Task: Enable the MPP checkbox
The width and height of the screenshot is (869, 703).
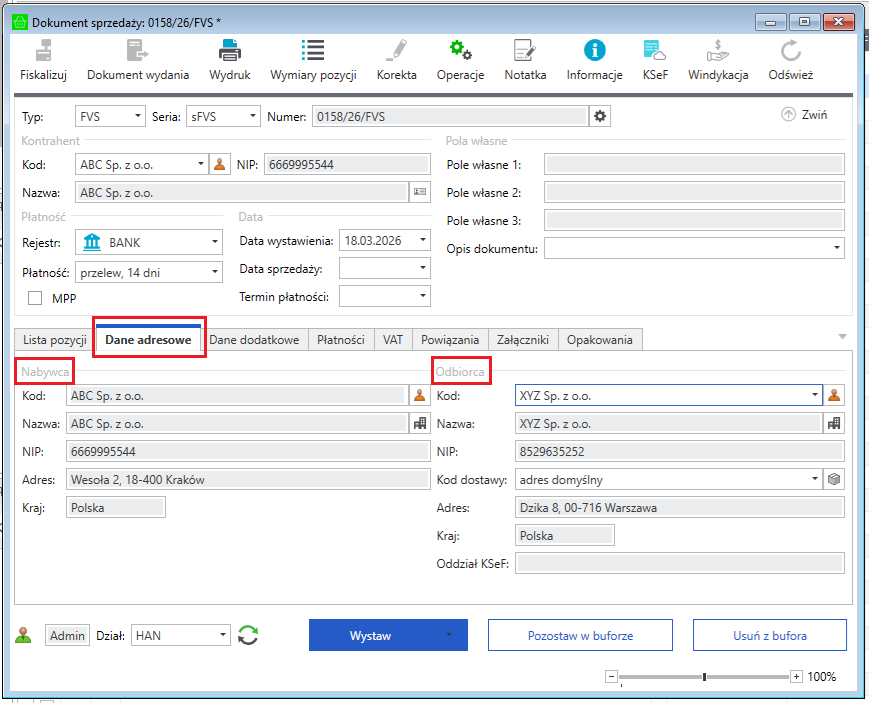Action: [35, 298]
